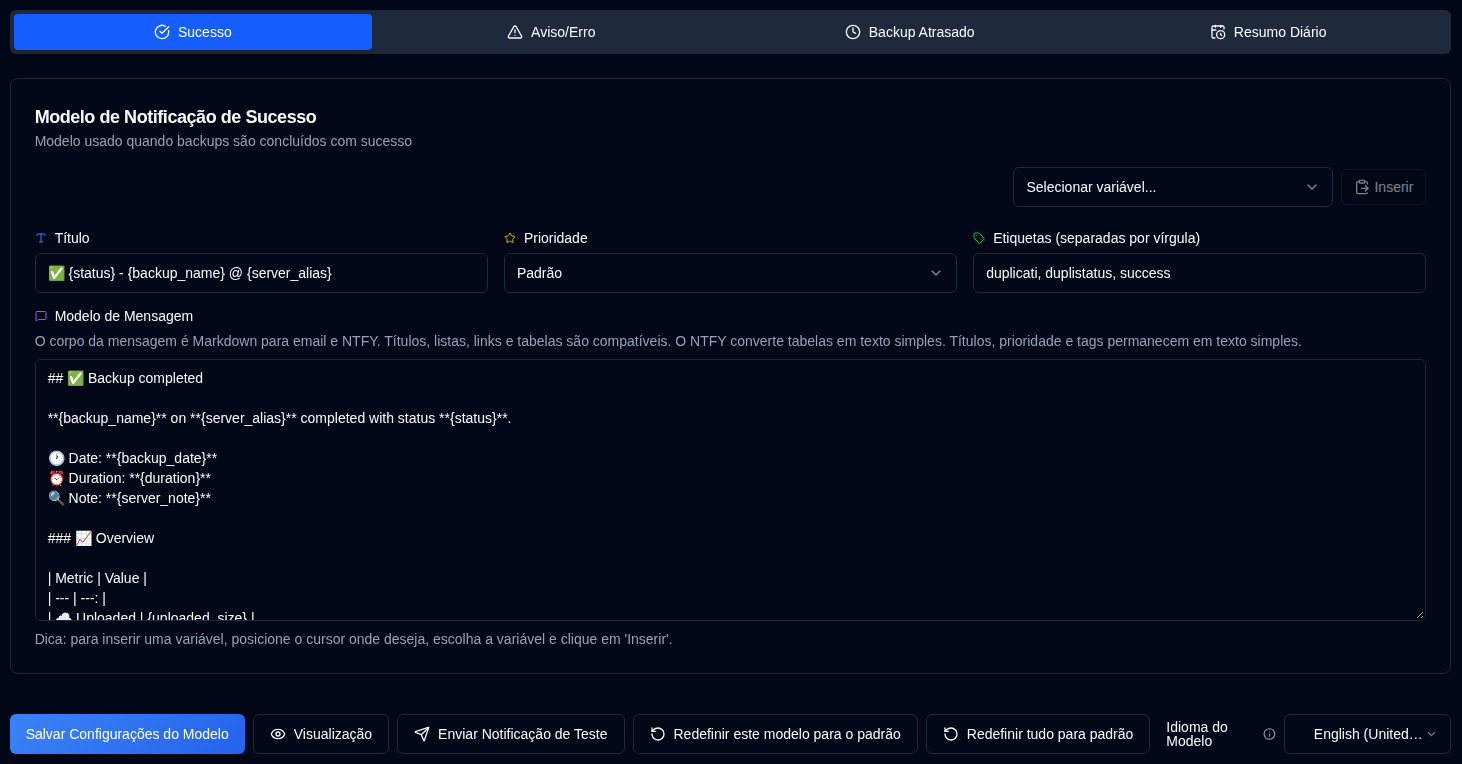This screenshot has width=1462, height=764.
Task: Open the Backup Atrasado tab
Action: click(909, 32)
